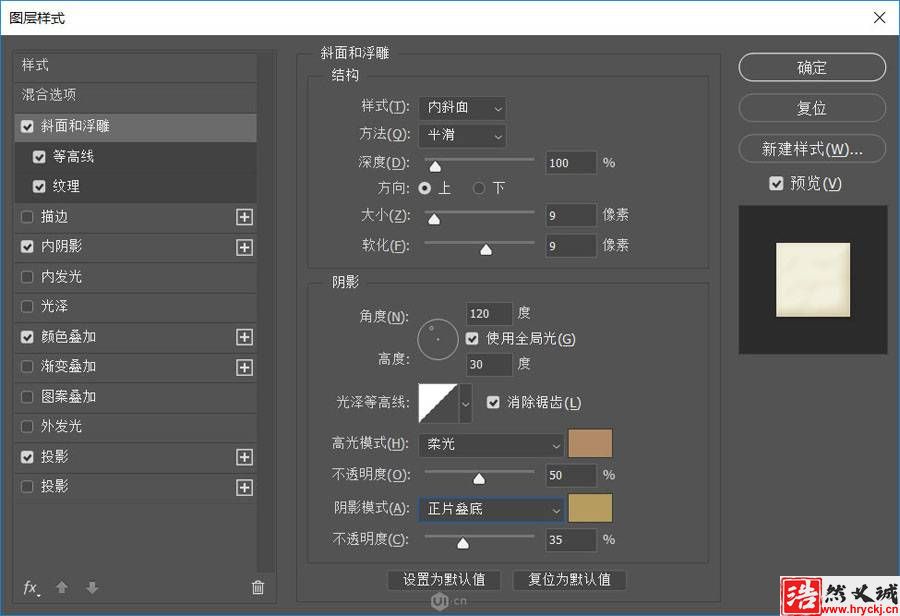Image resolution: width=900 pixels, height=616 pixels.
Task: Open 混合选项 settings
Action: 135,95
